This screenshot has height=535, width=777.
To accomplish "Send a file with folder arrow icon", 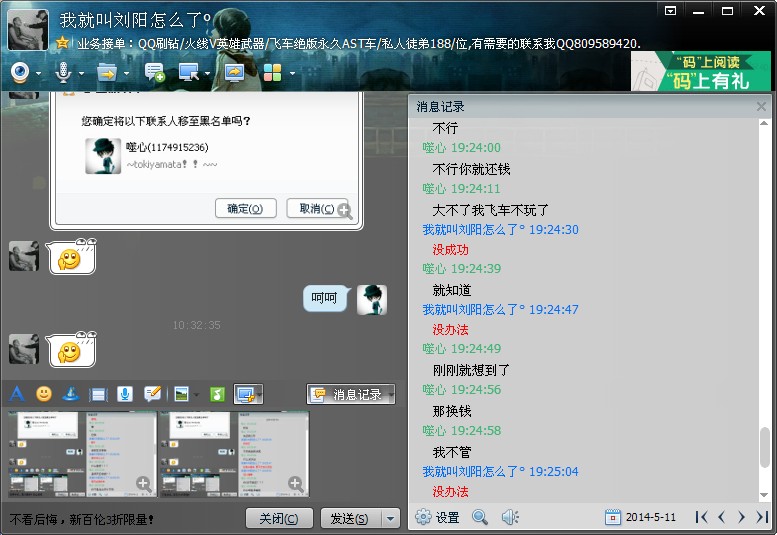I will (x=107, y=73).
